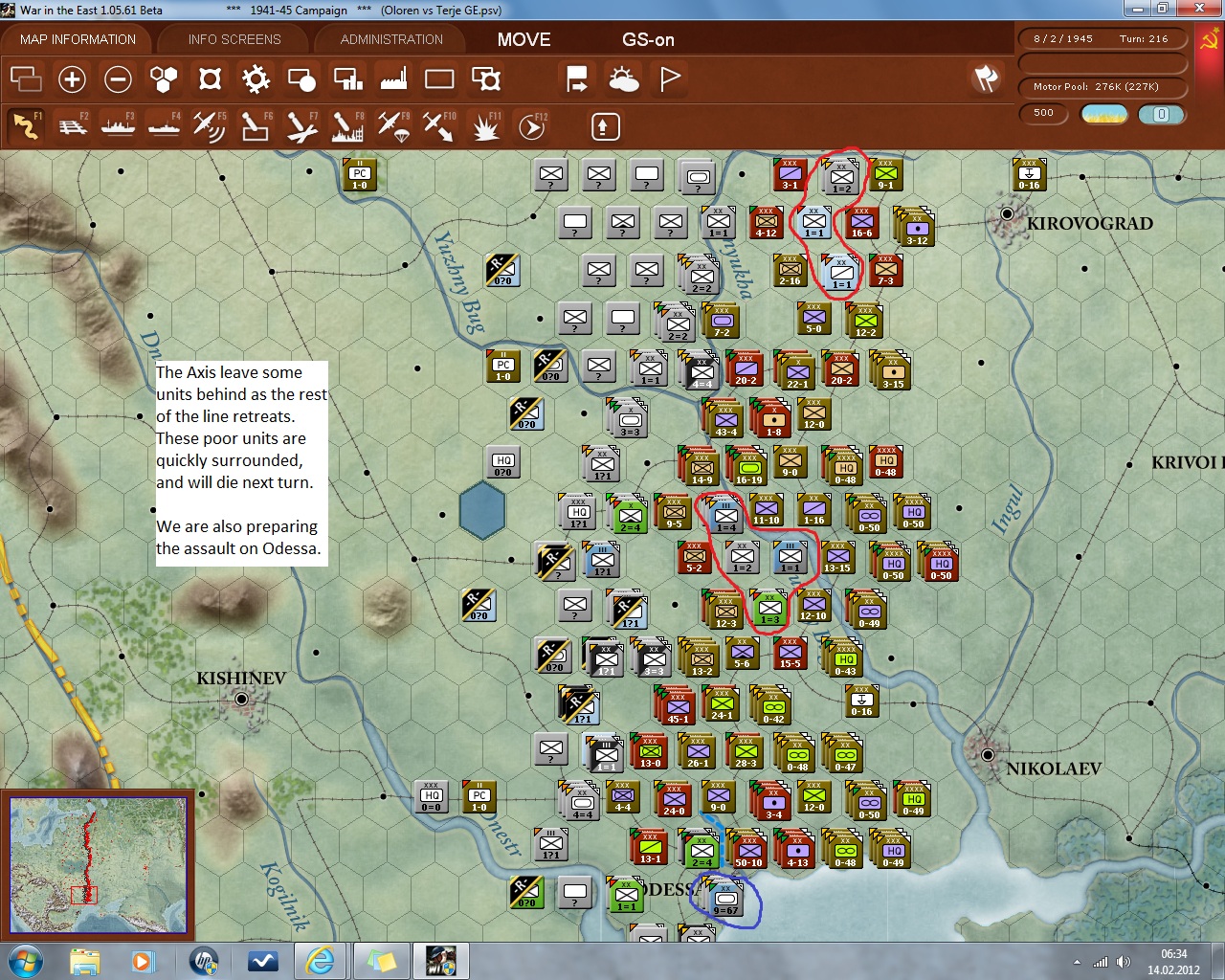Screen dimensions: 1225x980
Task: Click the blue pill button showing 0
Action: [x=1162, y=114]
